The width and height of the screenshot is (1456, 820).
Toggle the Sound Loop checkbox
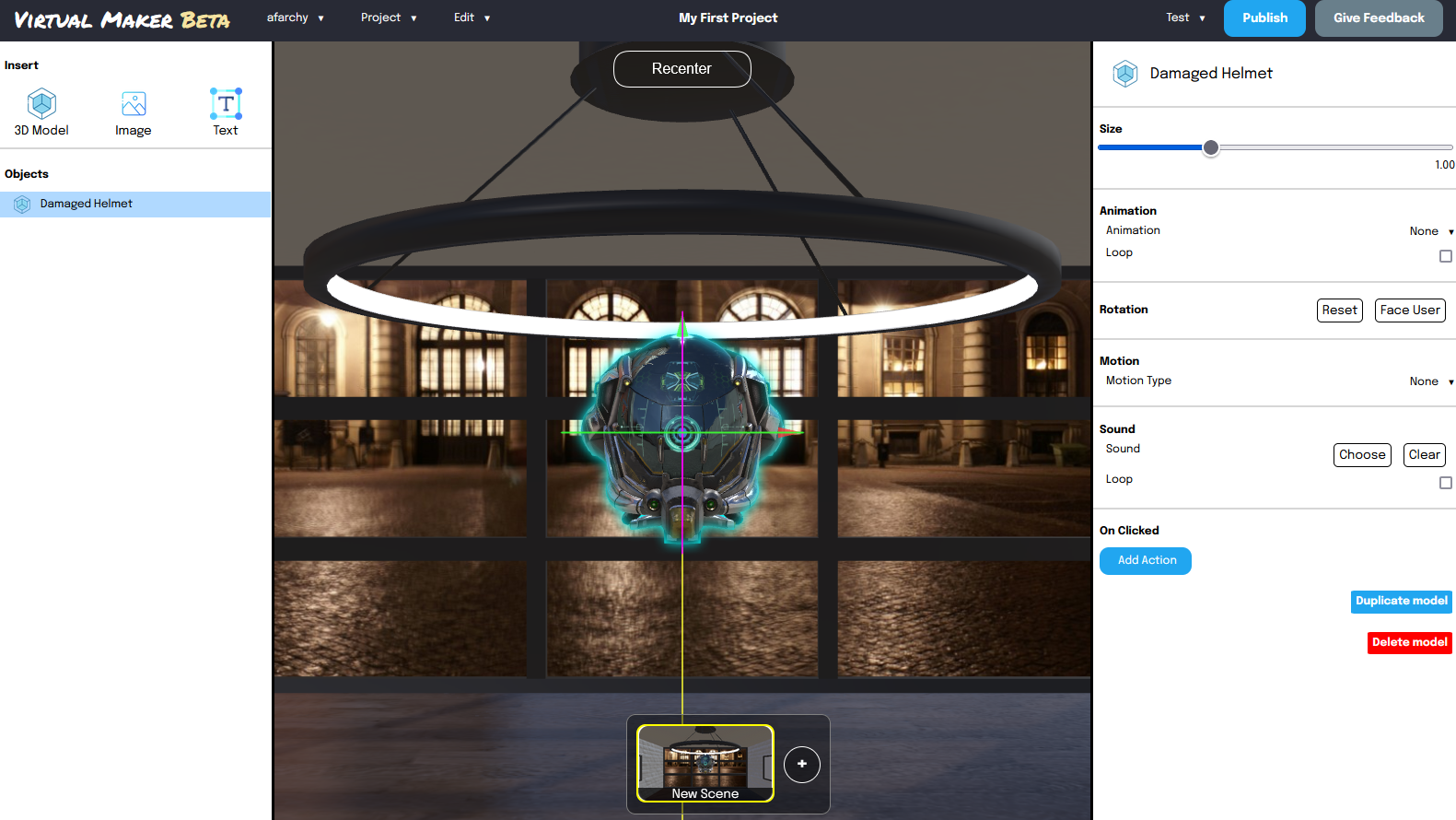tap(1445, 483)
